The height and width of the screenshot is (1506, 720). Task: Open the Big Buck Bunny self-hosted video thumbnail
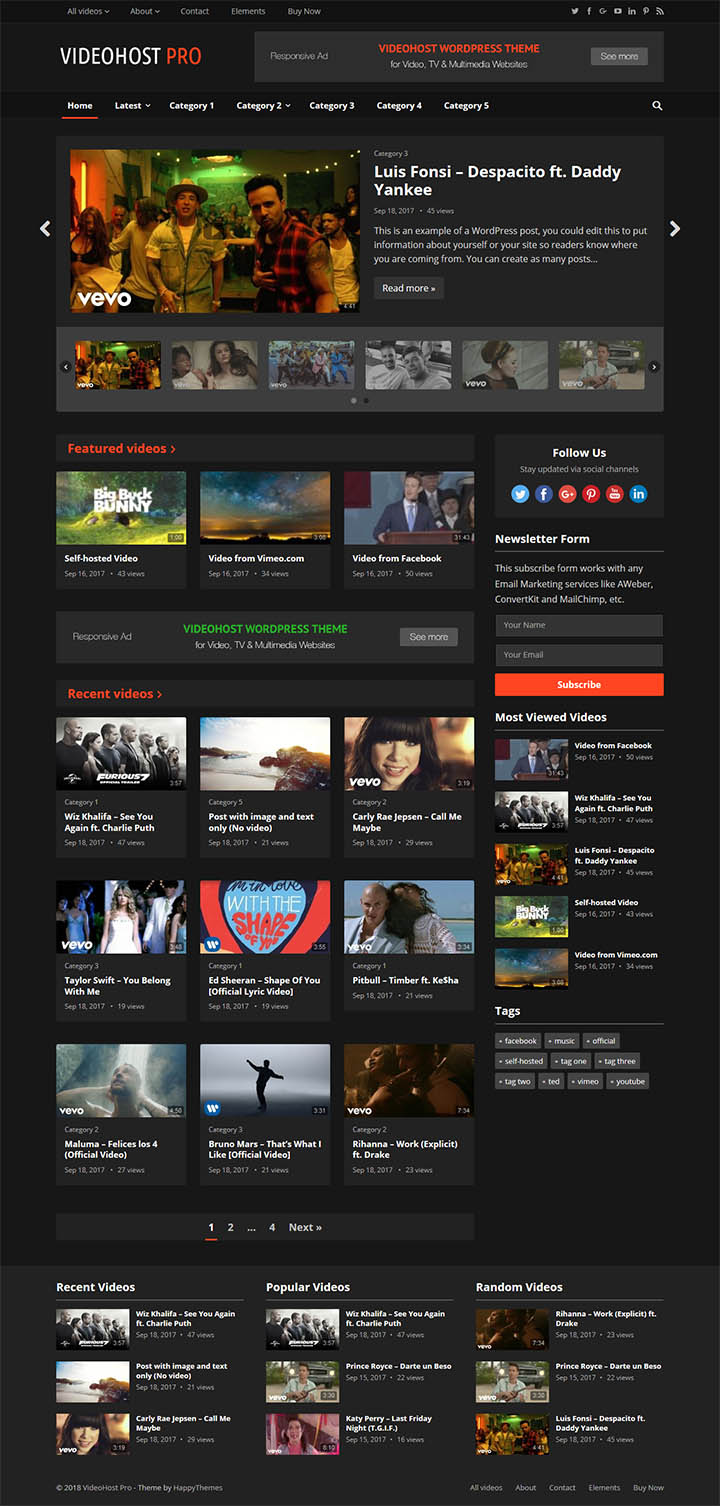121,508
